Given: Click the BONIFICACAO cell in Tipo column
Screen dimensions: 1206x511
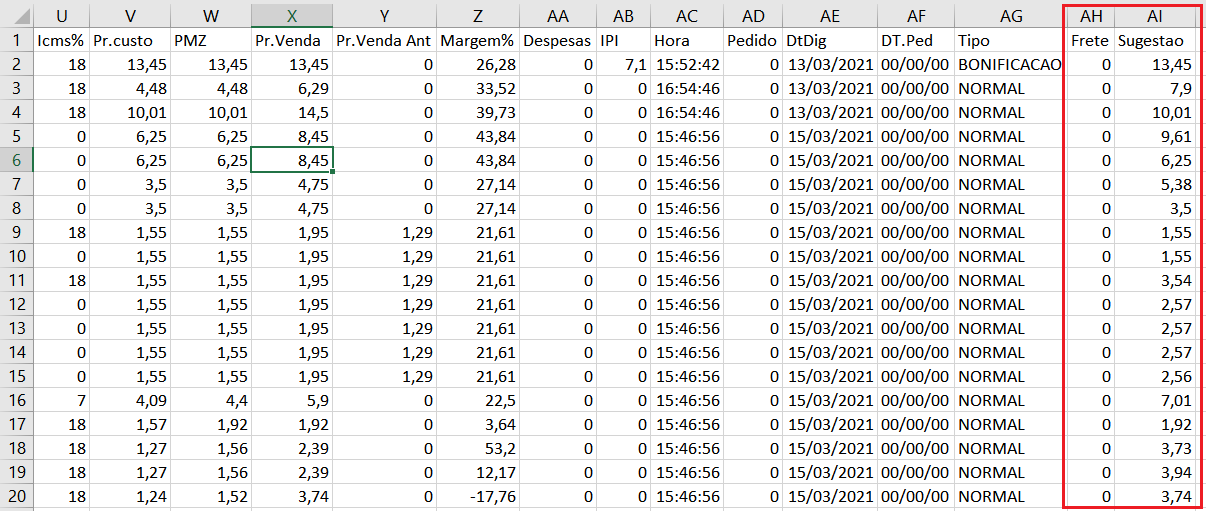Looking at the screenshot, I should [x=1011, y=64].
